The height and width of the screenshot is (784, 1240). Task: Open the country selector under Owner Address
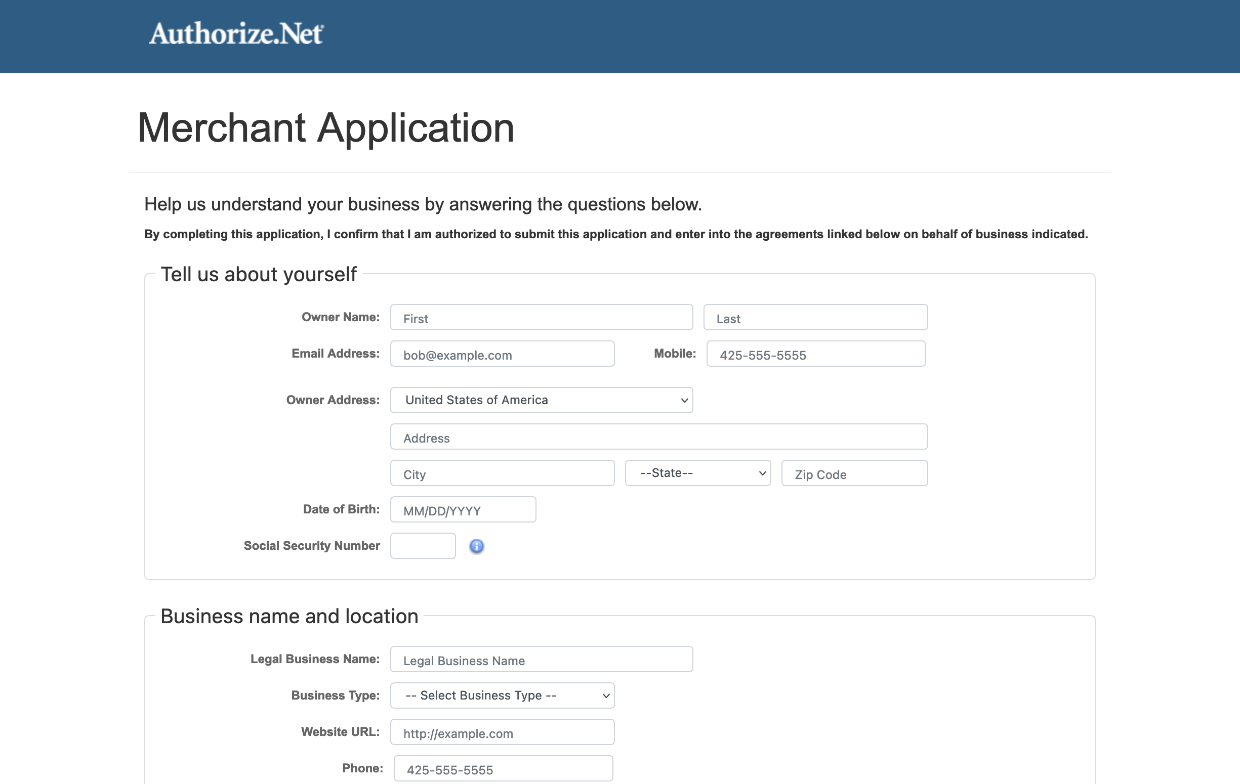(541, 399)
